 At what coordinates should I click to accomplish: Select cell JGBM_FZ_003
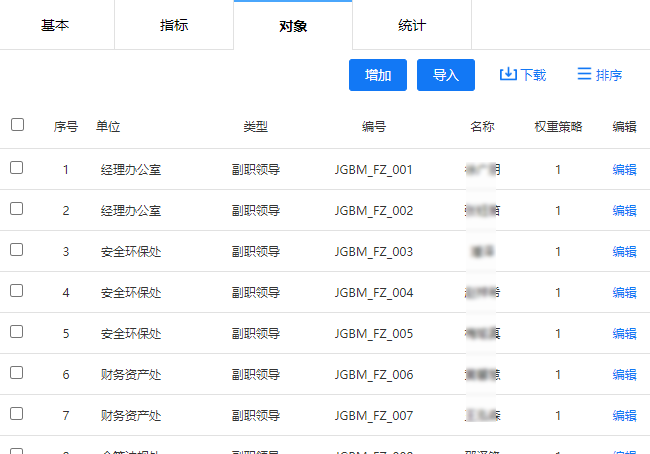click(374, 252)
